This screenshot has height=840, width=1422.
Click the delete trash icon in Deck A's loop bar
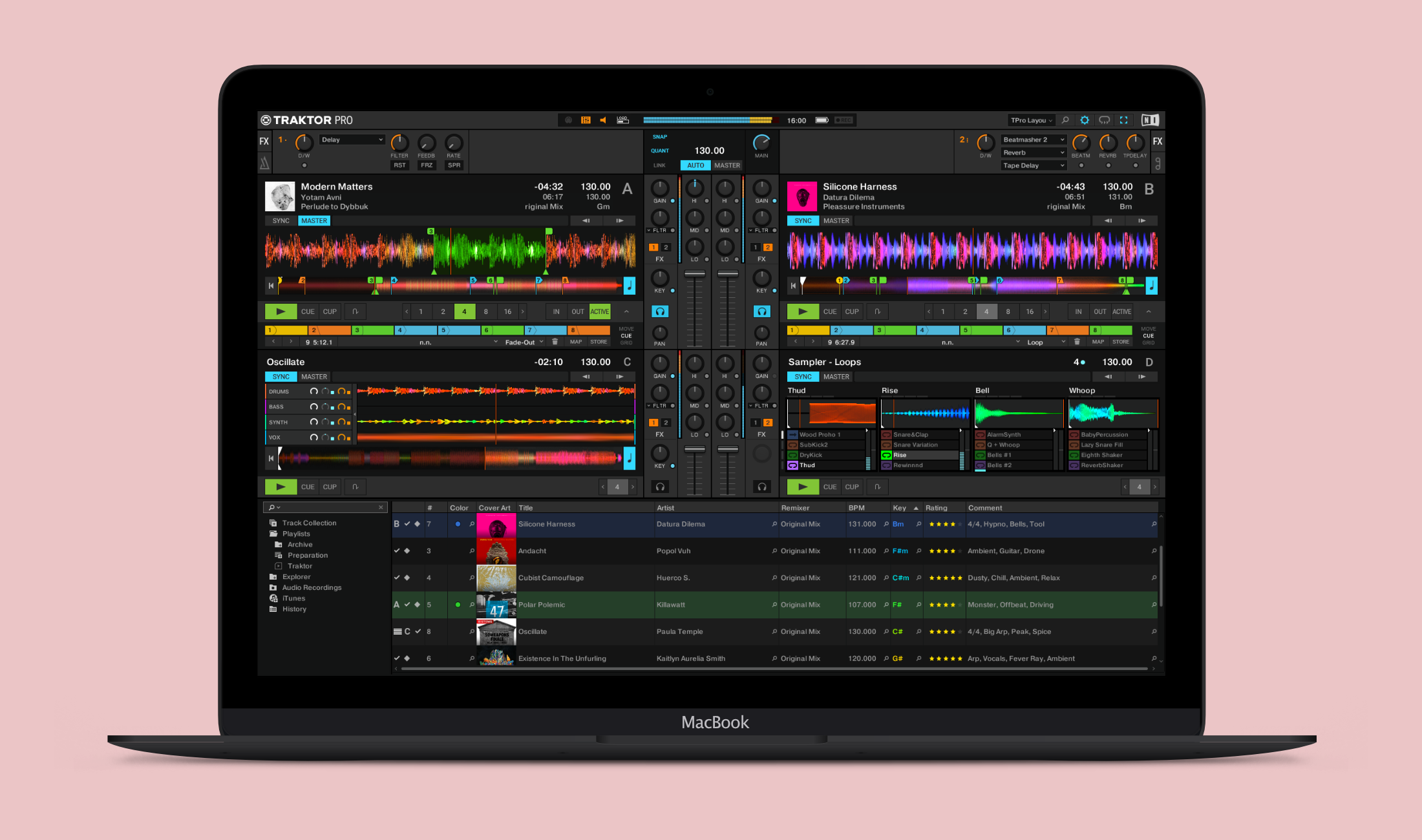(555, 341)
